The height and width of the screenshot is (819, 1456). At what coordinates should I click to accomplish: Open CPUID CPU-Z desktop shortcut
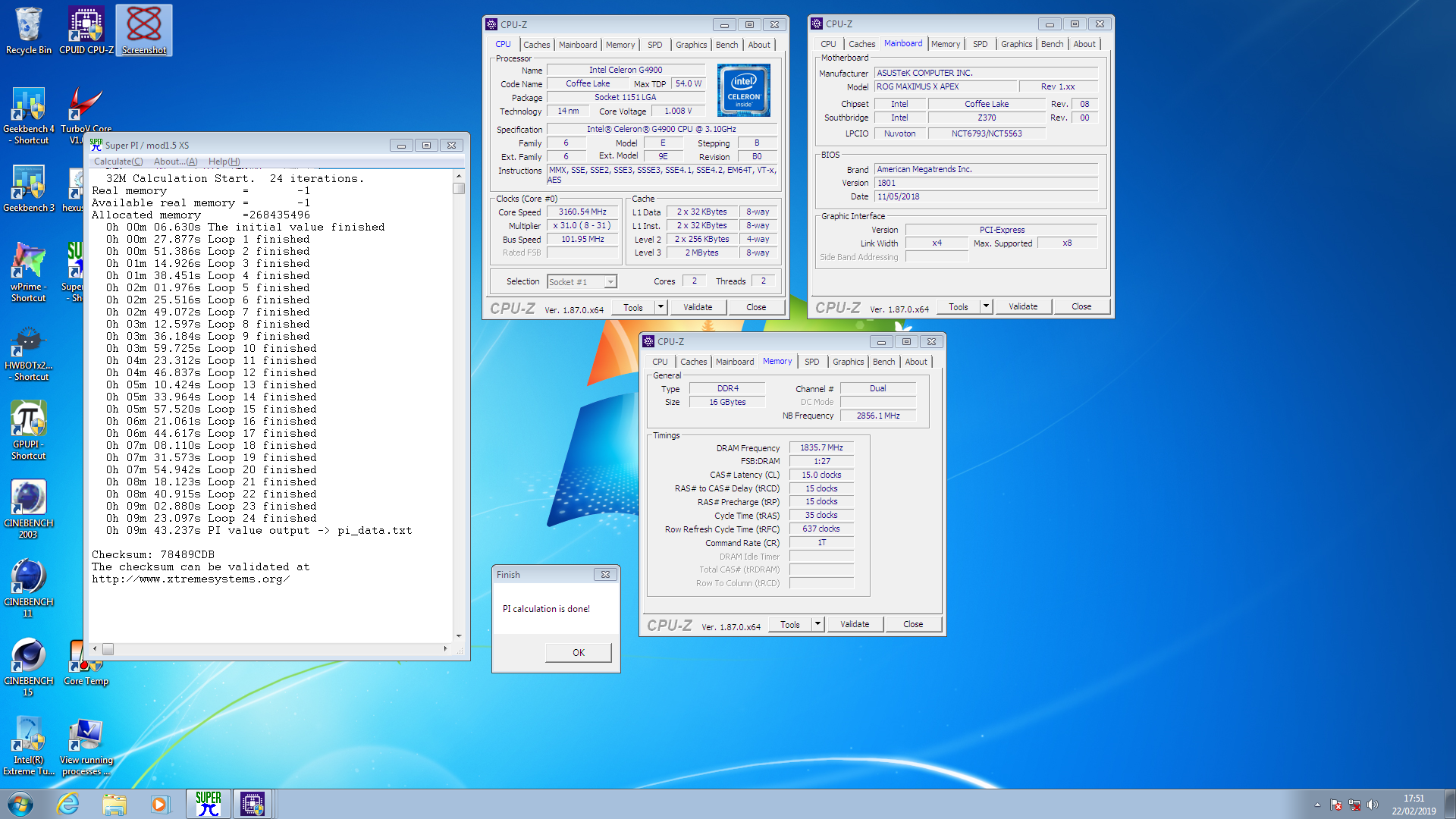coord(86,30)
